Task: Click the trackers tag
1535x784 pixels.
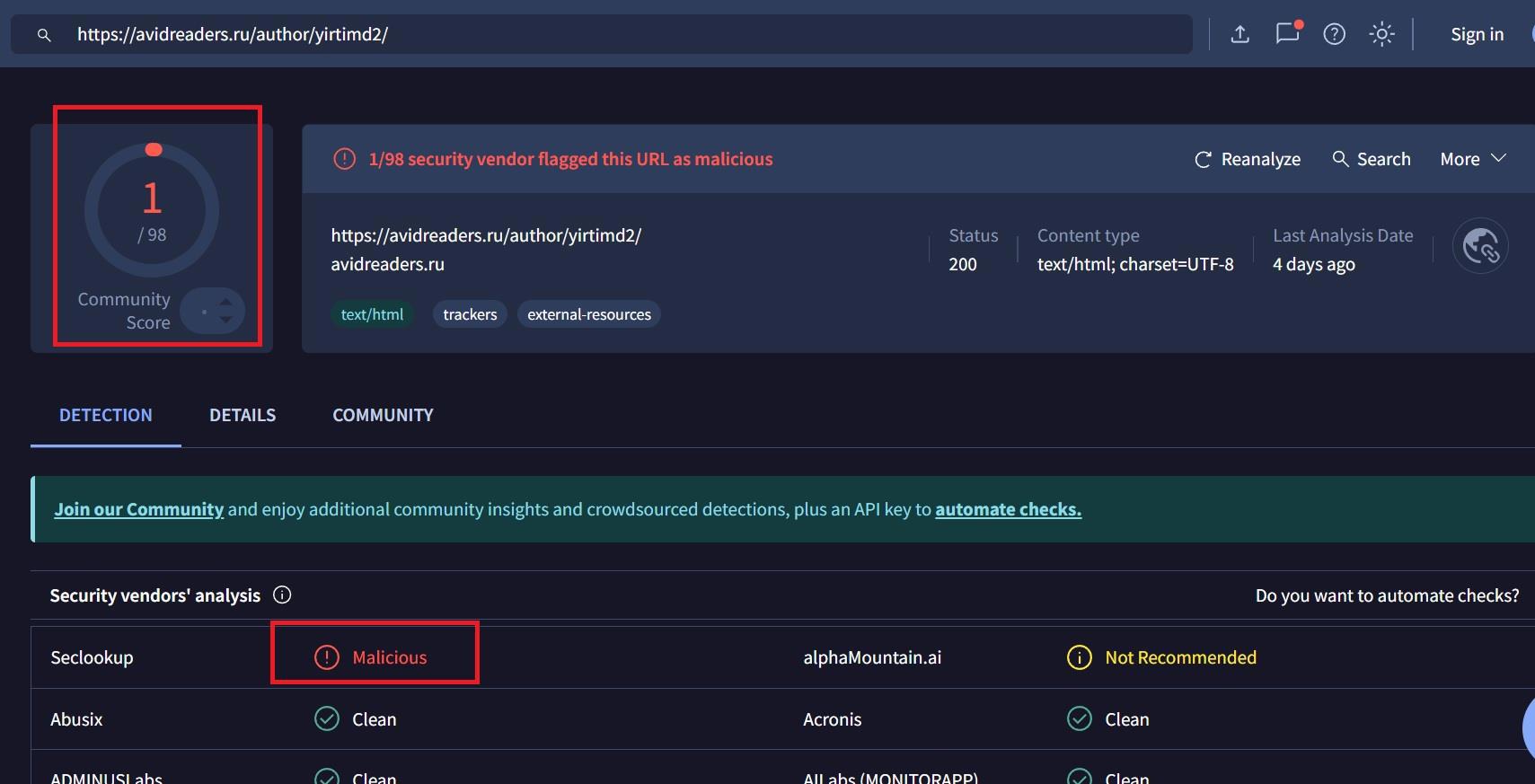Action: pyautogui.click(x=470, y=314)
